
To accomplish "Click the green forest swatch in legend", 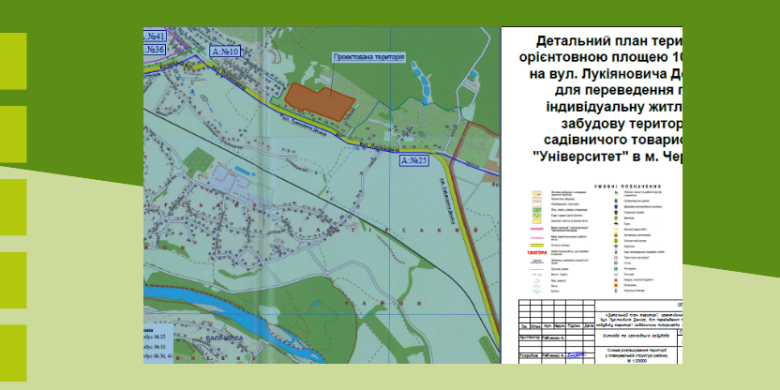I will coord(537,209).
